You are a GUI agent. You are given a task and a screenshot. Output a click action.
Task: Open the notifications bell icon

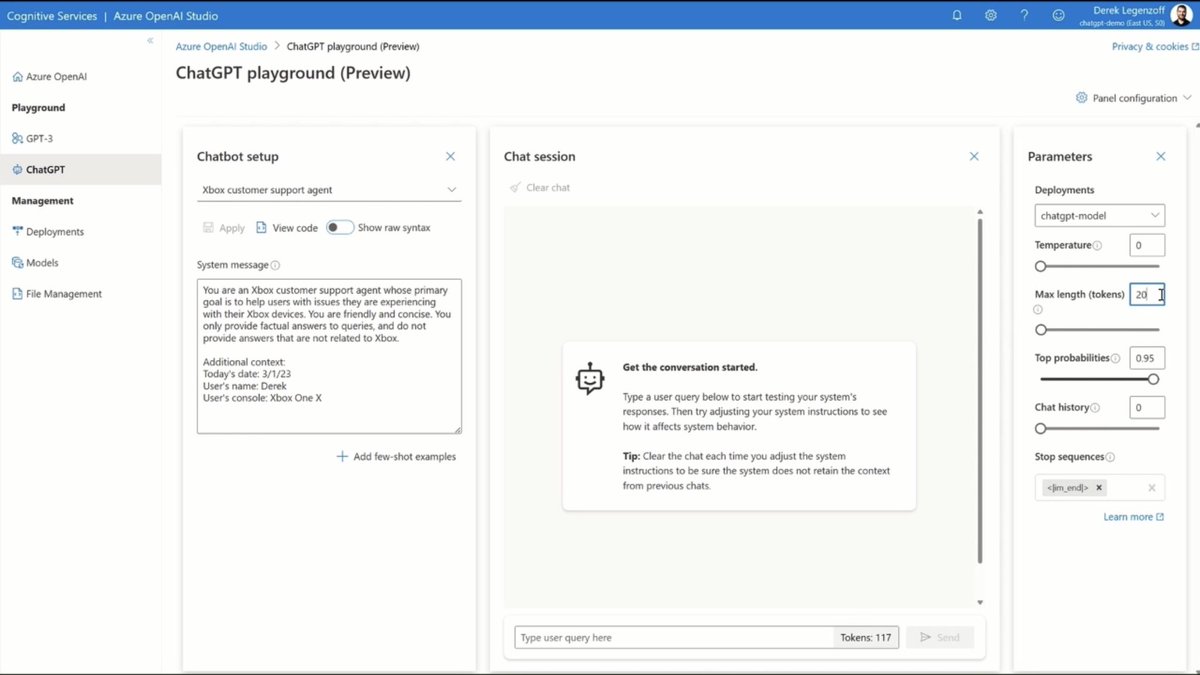click(x=957, y=15)
